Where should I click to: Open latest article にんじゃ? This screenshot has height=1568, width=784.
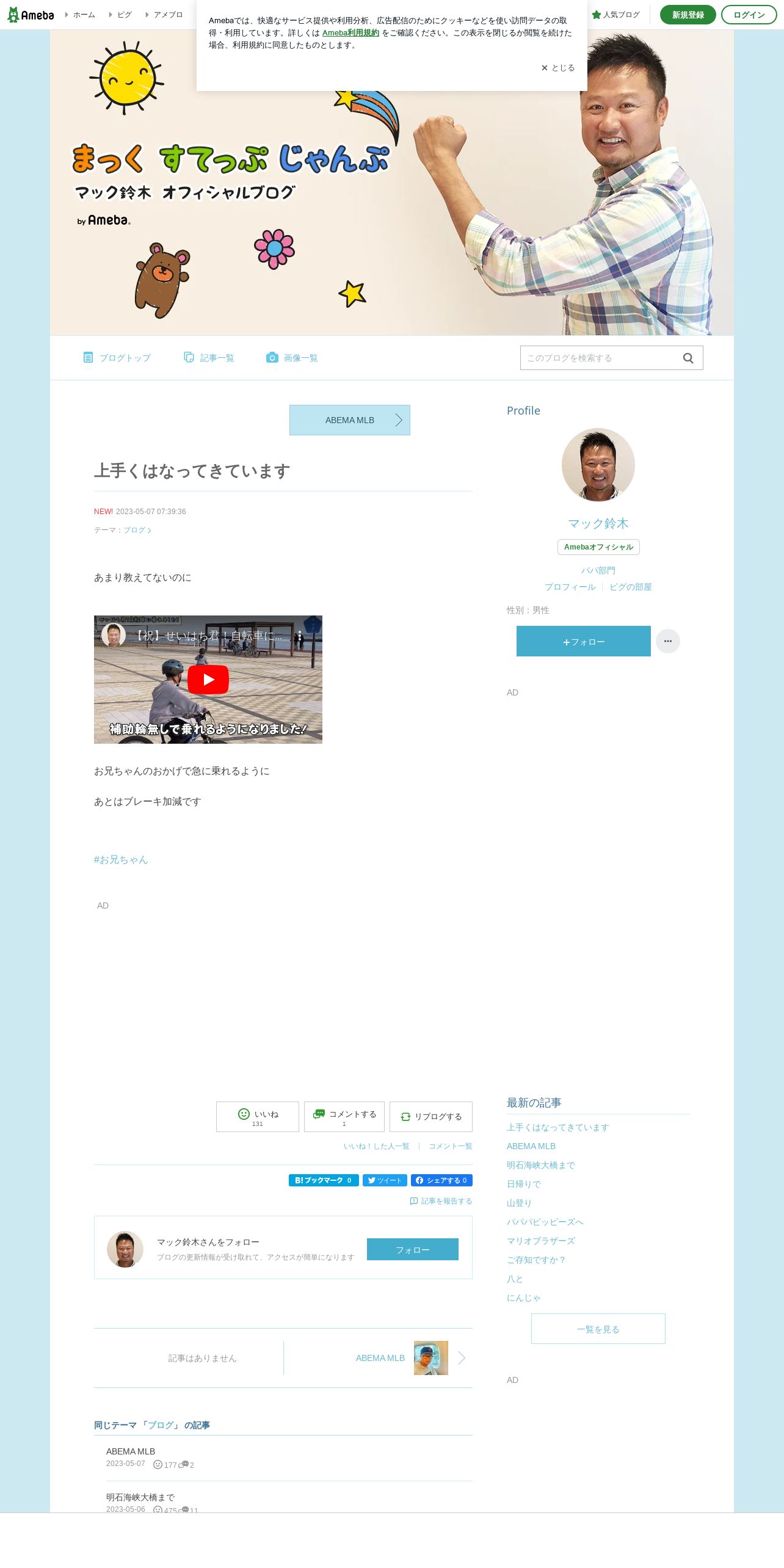(x=524, y=1298)
